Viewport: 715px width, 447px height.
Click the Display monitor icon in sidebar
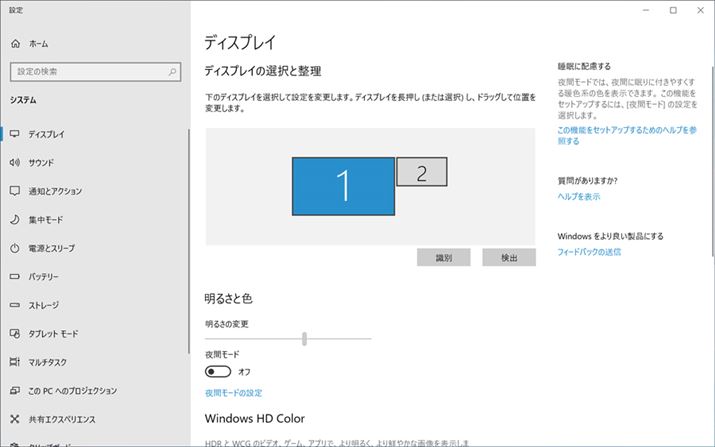click(x=15, y=134)
